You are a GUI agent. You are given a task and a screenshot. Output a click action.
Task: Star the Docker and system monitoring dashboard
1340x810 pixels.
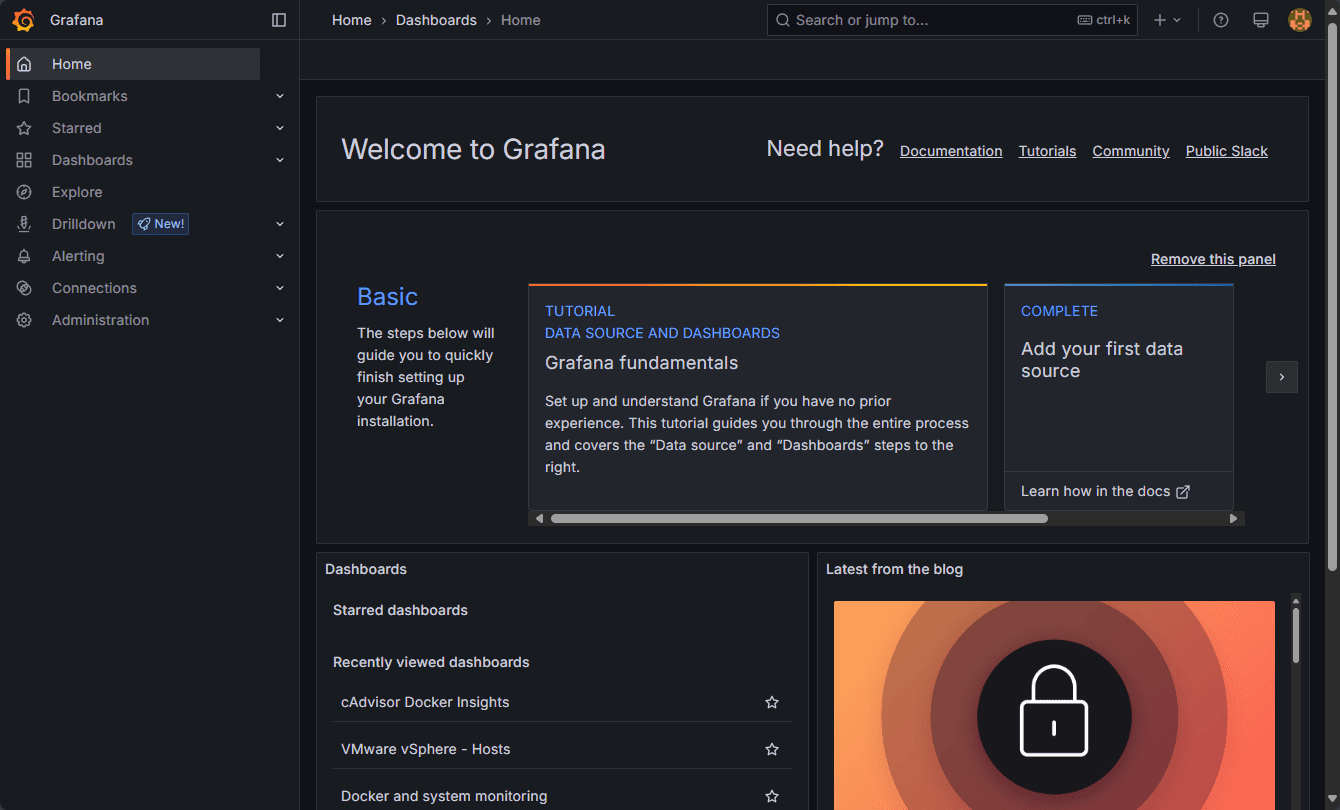(x=771, y=796)
